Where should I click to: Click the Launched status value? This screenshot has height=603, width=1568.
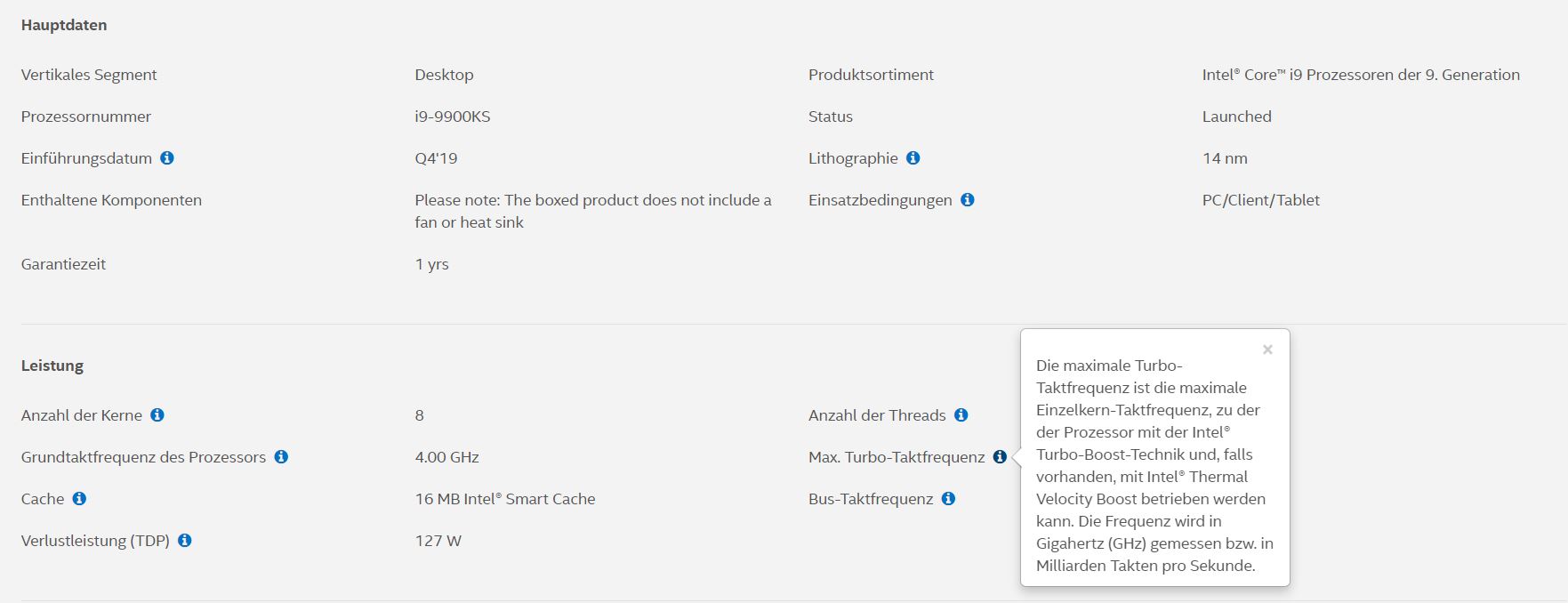[1236, 117]
